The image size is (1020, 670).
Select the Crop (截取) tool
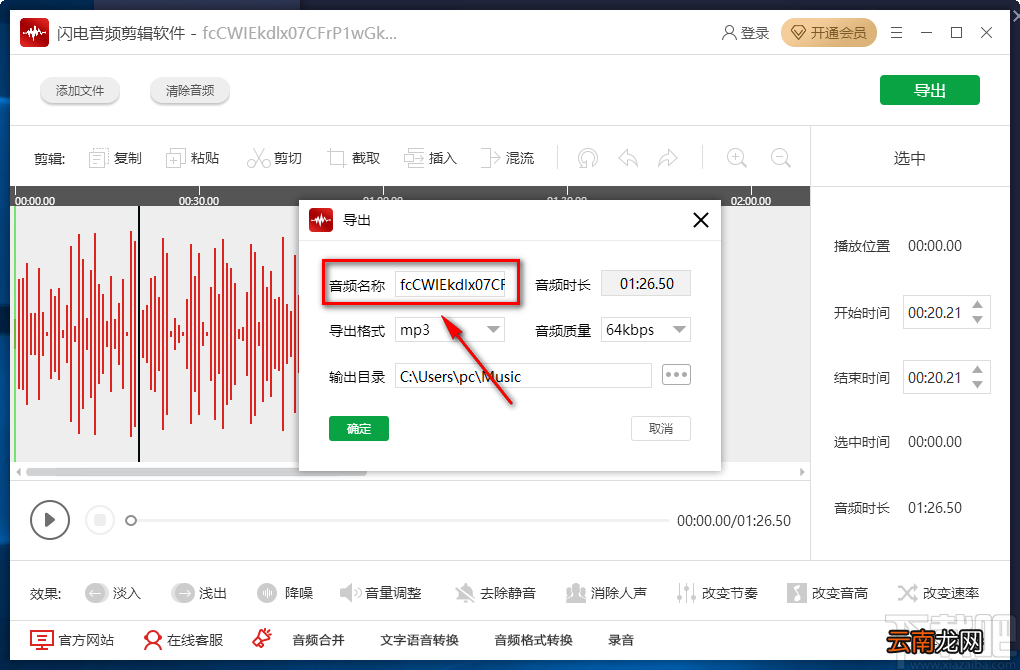tap(353, 158)
